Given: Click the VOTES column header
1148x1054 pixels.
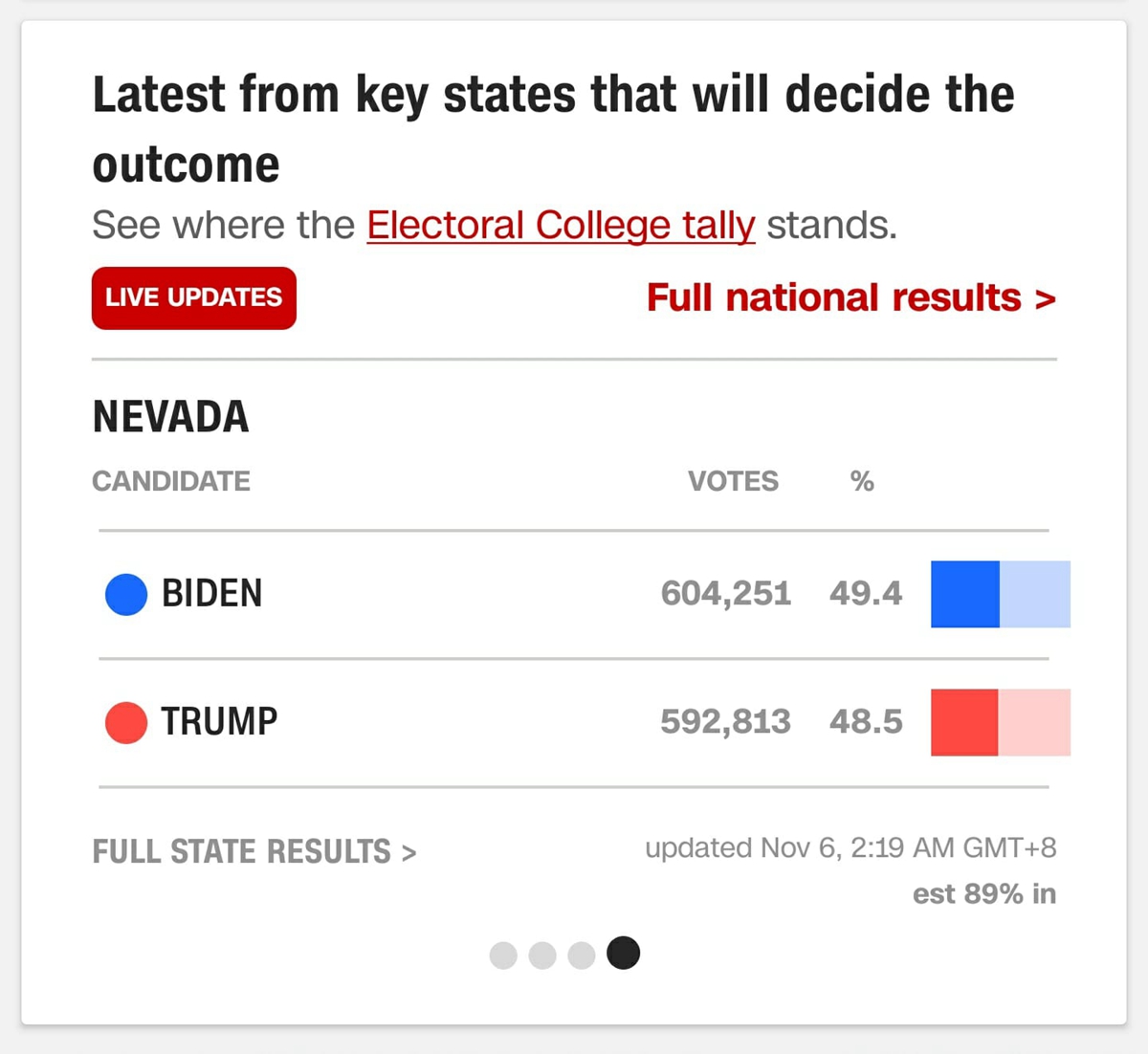Looking at the screenshot, I should pyautogui.click(x=734, y=481).
